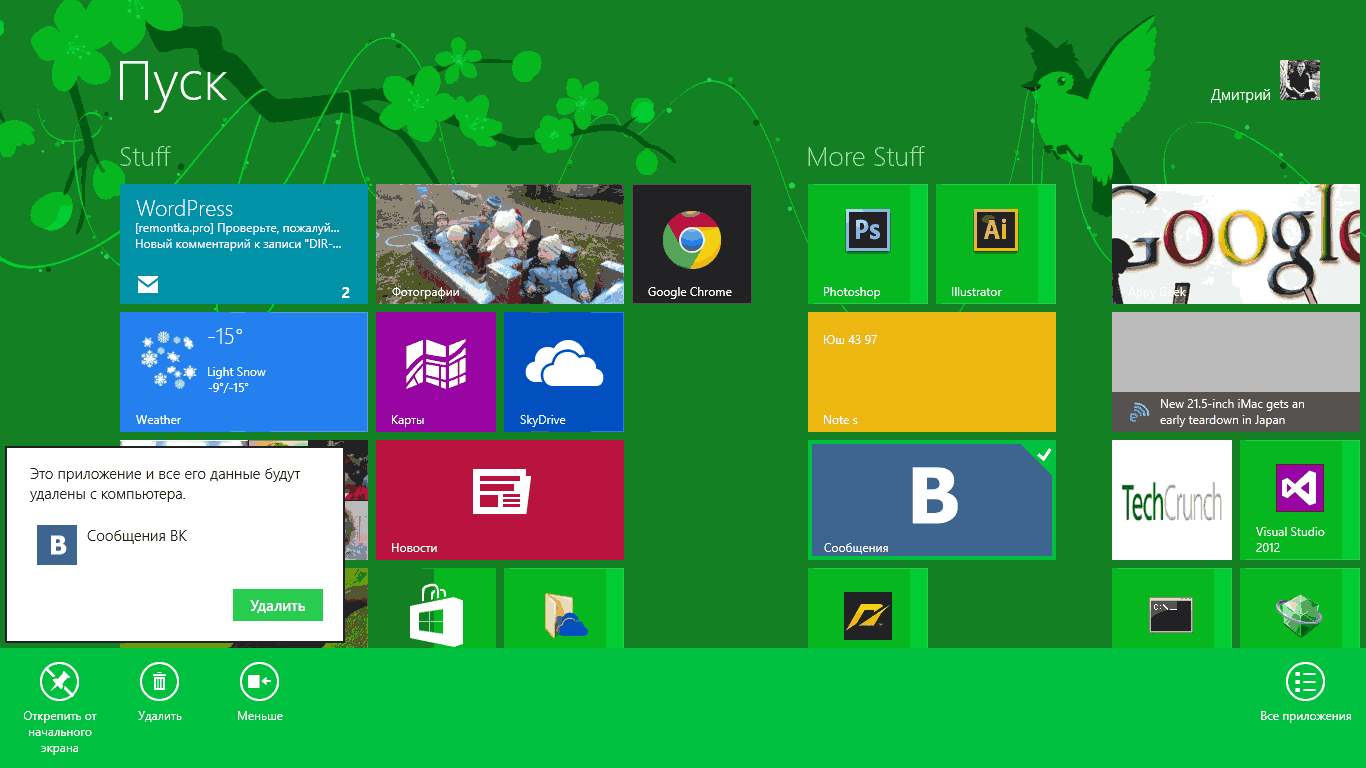Launch Google Chrome tile
Screen dimensions: 1366x768
point(692,244)
